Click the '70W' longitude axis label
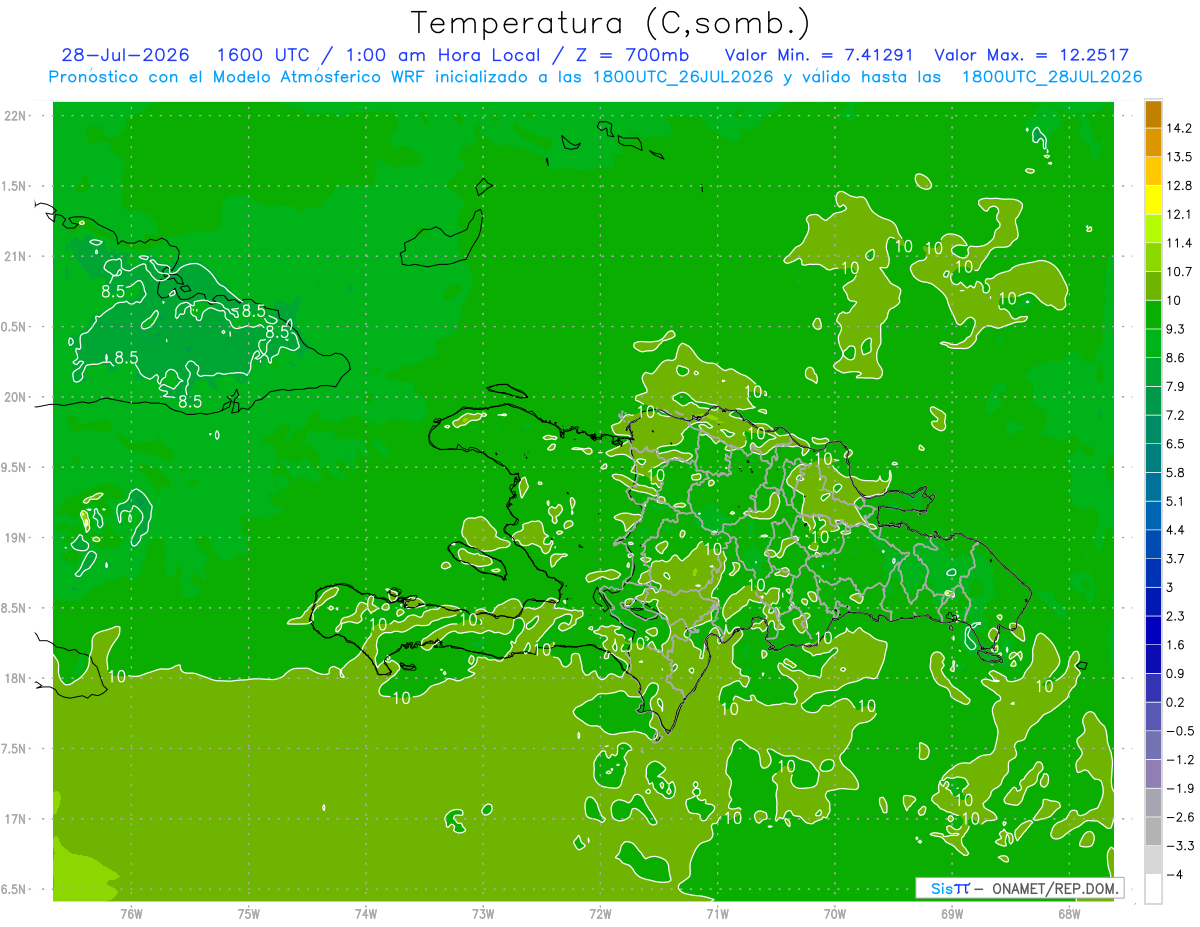The height and width of the screenshot is (927, 1200). 835,914
